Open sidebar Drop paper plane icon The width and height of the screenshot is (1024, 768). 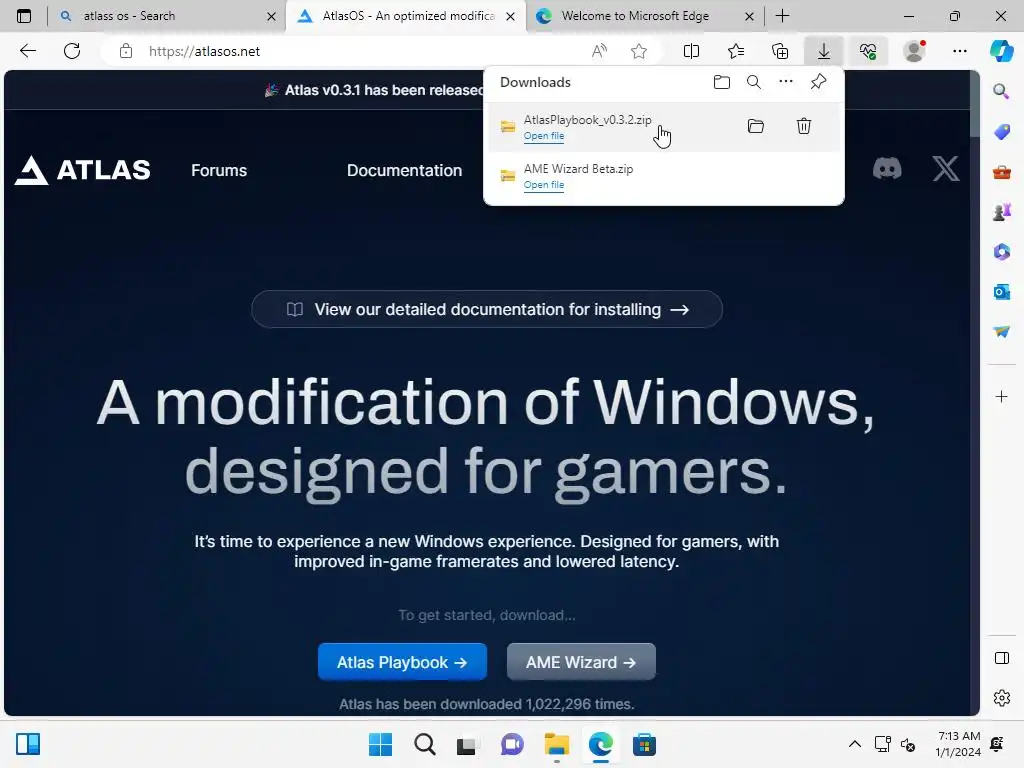[1002, 332]
